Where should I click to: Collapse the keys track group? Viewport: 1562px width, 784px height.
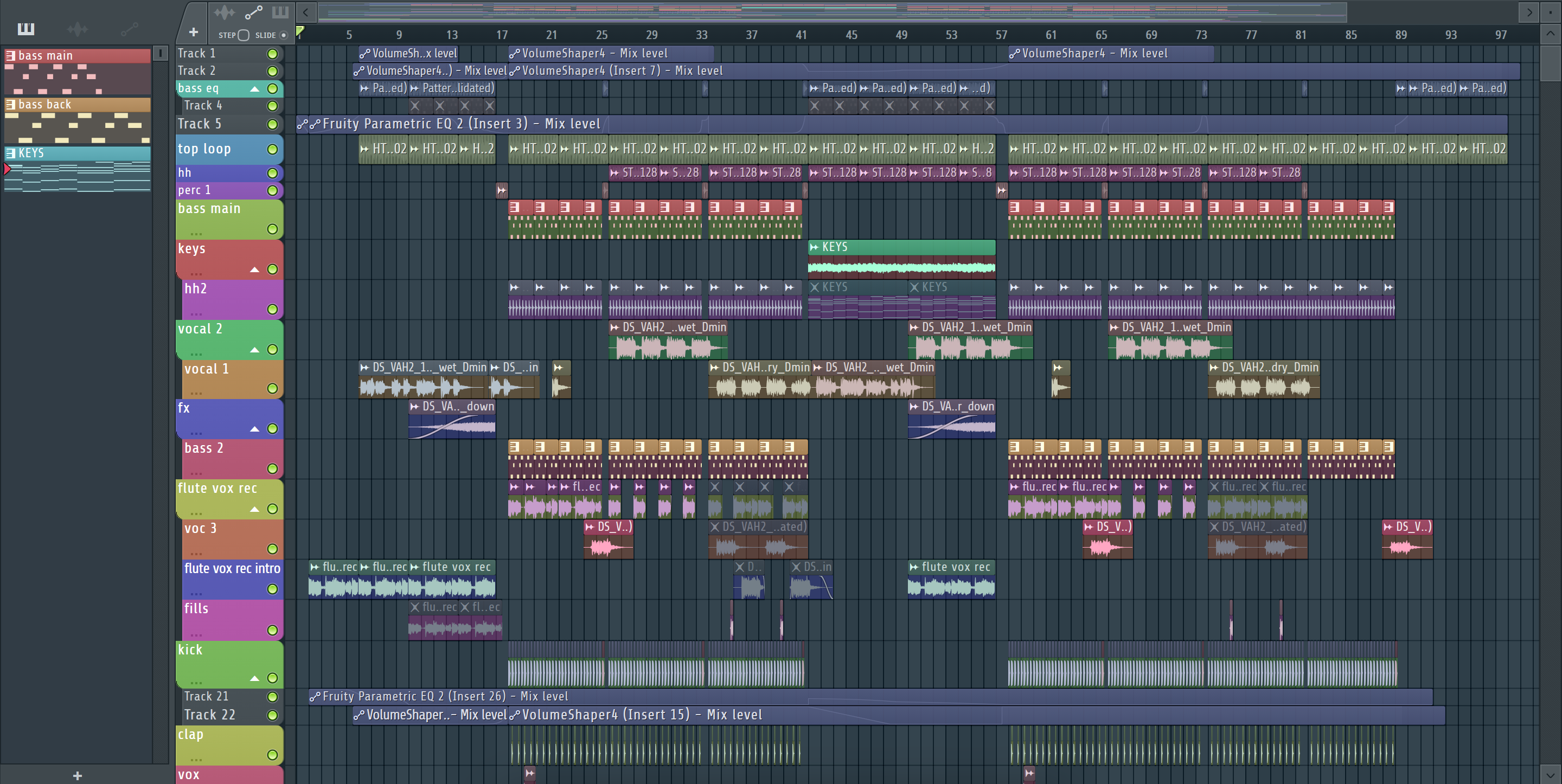pos(255,270)
